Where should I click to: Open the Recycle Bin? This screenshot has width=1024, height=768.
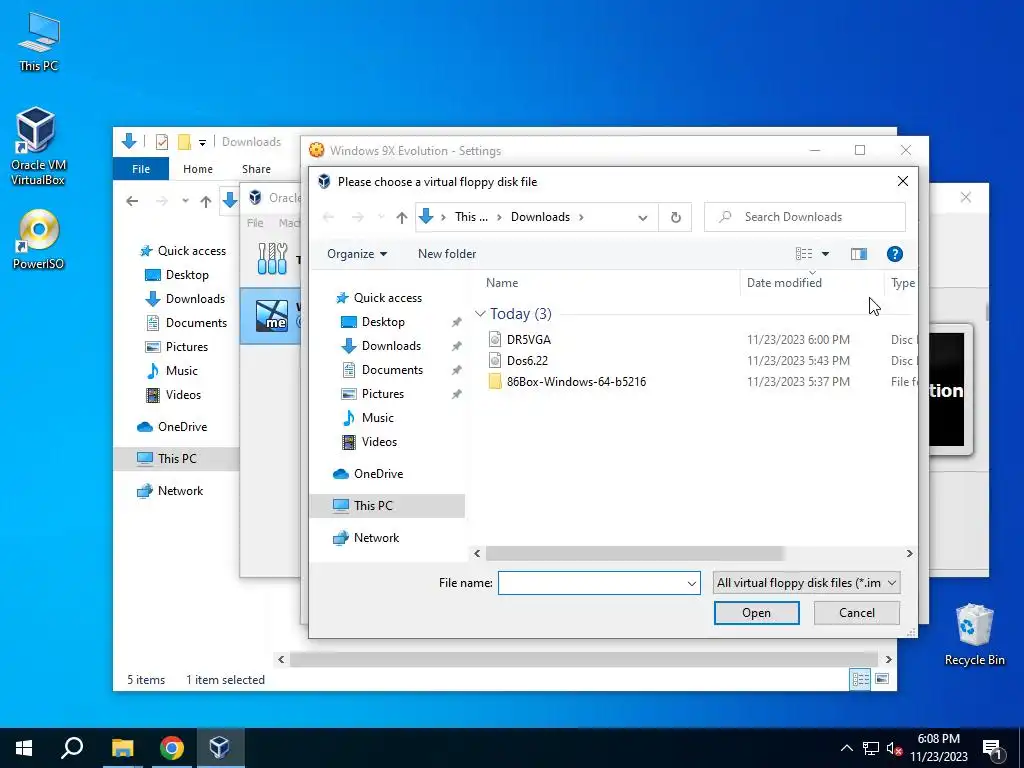coord(974,635)
